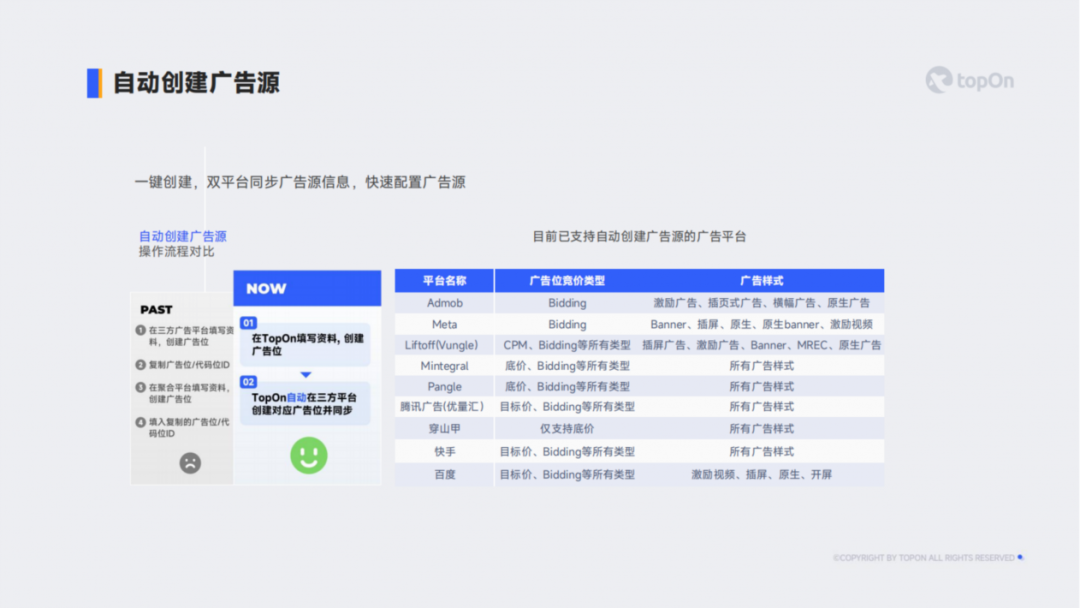Screen dimensions: 1080x608
Task: Click the blue-orange title marker bar
Action: tap(94, 83)
